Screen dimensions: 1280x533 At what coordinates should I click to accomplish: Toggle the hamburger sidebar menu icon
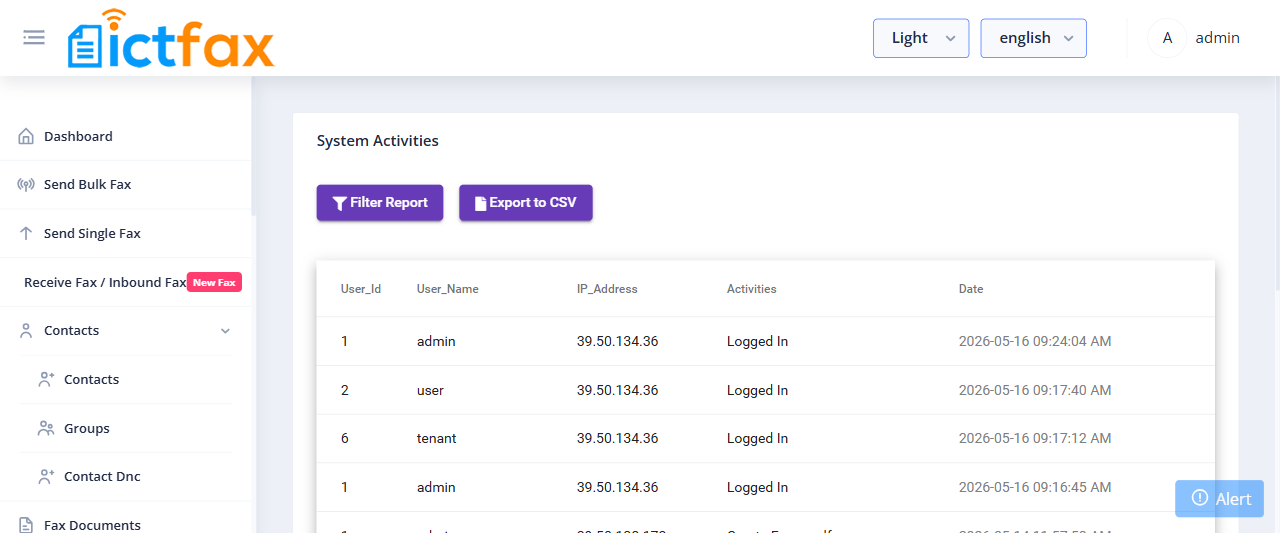34,37
